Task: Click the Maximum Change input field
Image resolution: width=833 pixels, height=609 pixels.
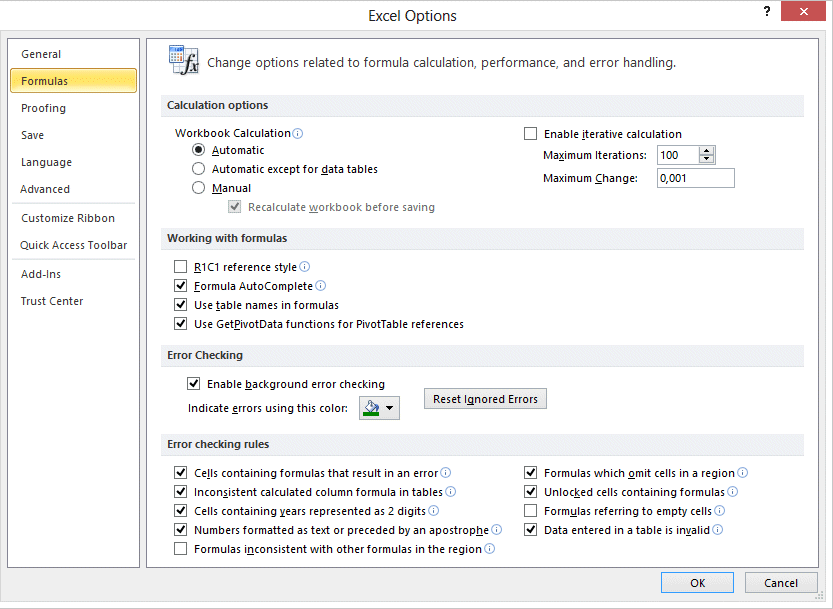Action: click(x=696, y=178)
